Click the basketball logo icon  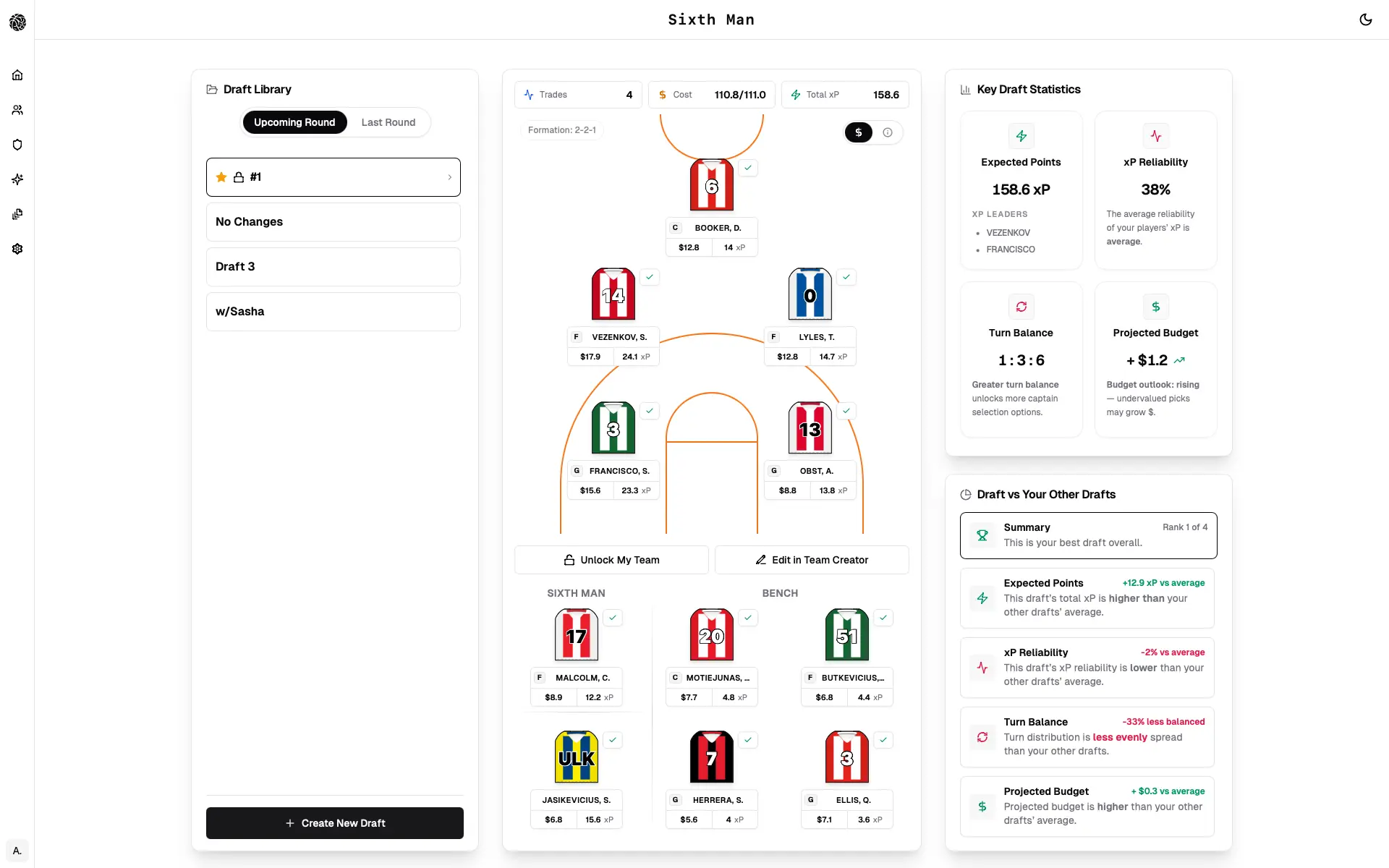click(17, 22)
